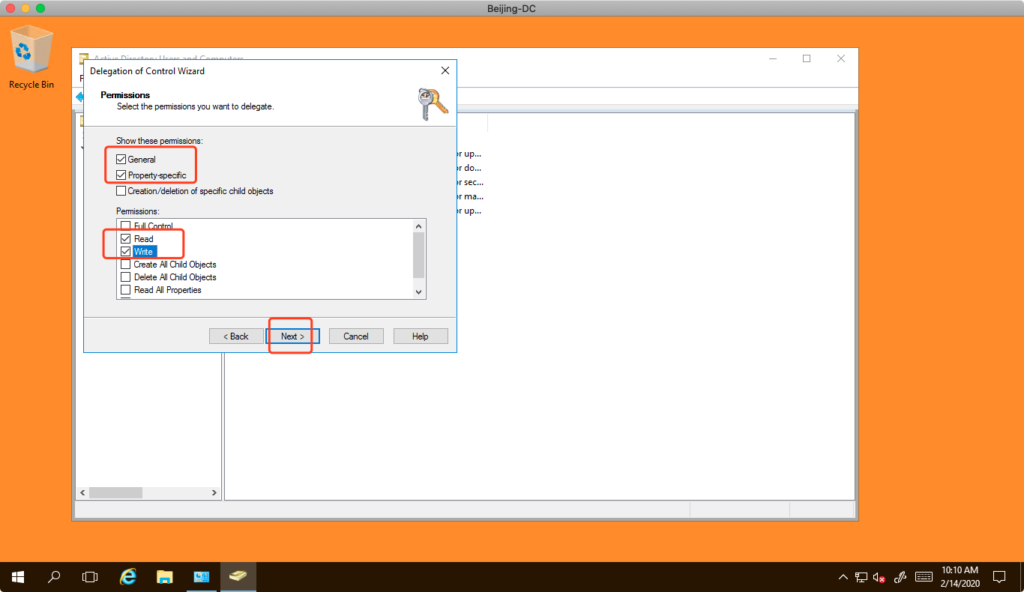
Task: Enable Creation/deletion of specific child objects
Action: 121,190
